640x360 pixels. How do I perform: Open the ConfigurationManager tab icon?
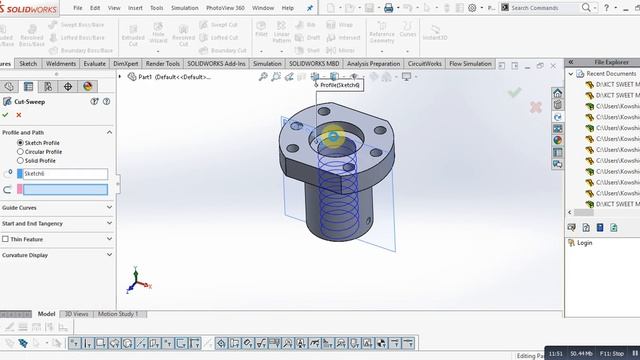[x=48, y=86]
